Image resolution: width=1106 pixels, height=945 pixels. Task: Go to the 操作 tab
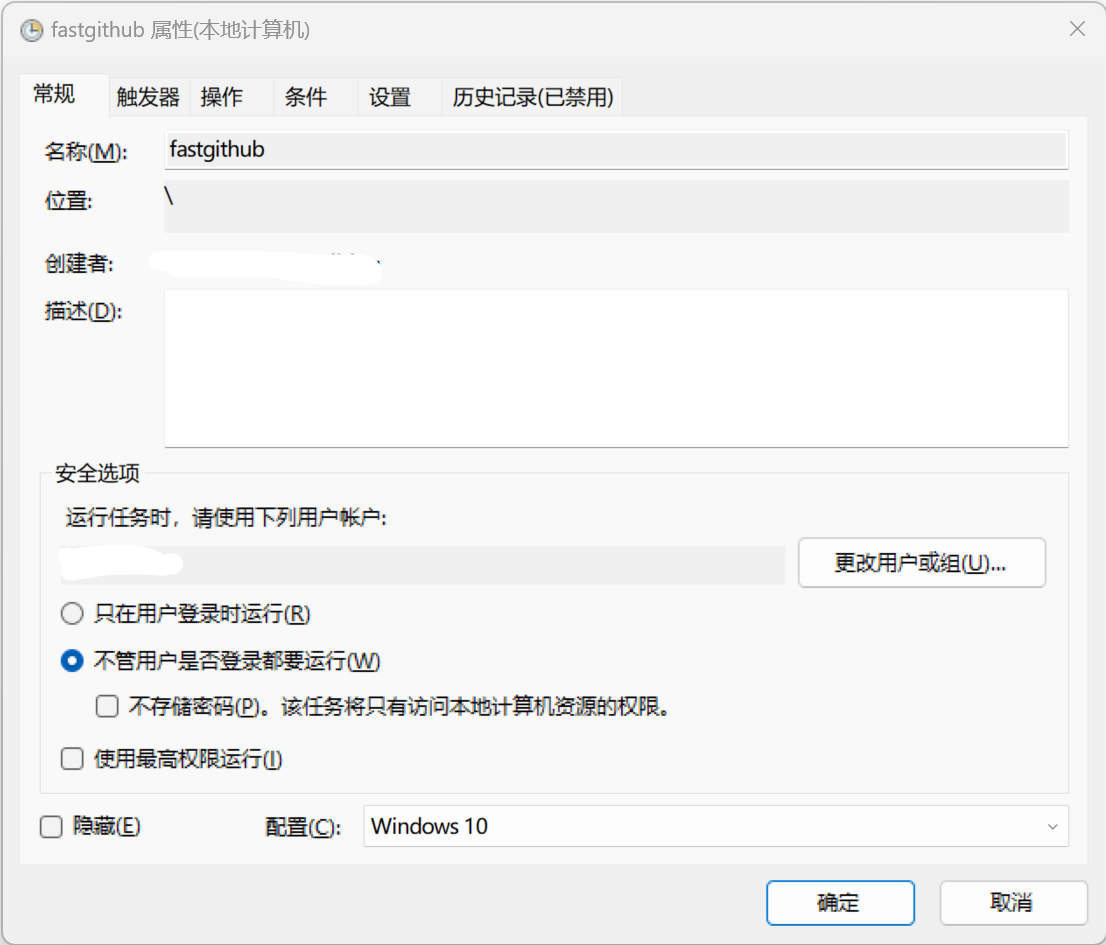tap(221, 97)
